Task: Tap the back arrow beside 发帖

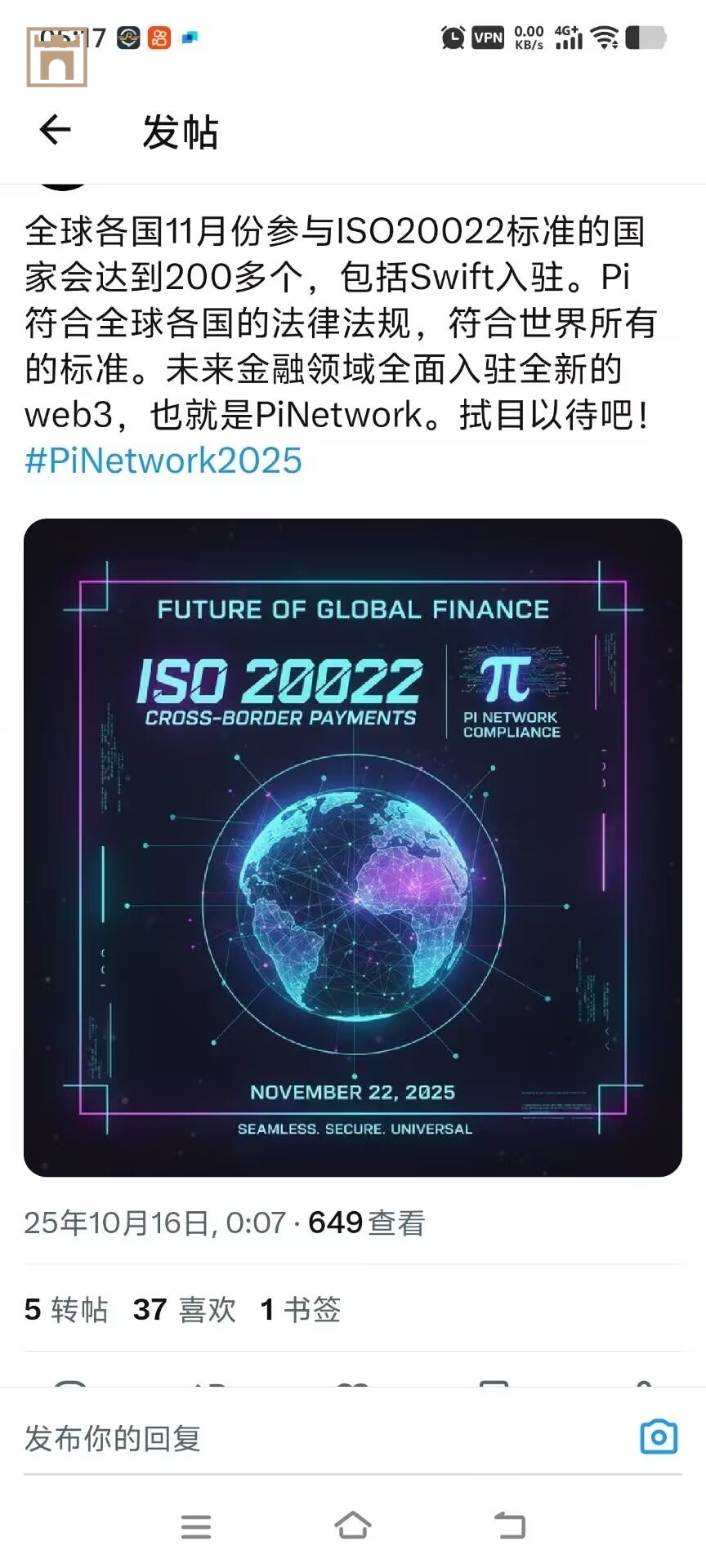Action: click(x=56, y=130)
